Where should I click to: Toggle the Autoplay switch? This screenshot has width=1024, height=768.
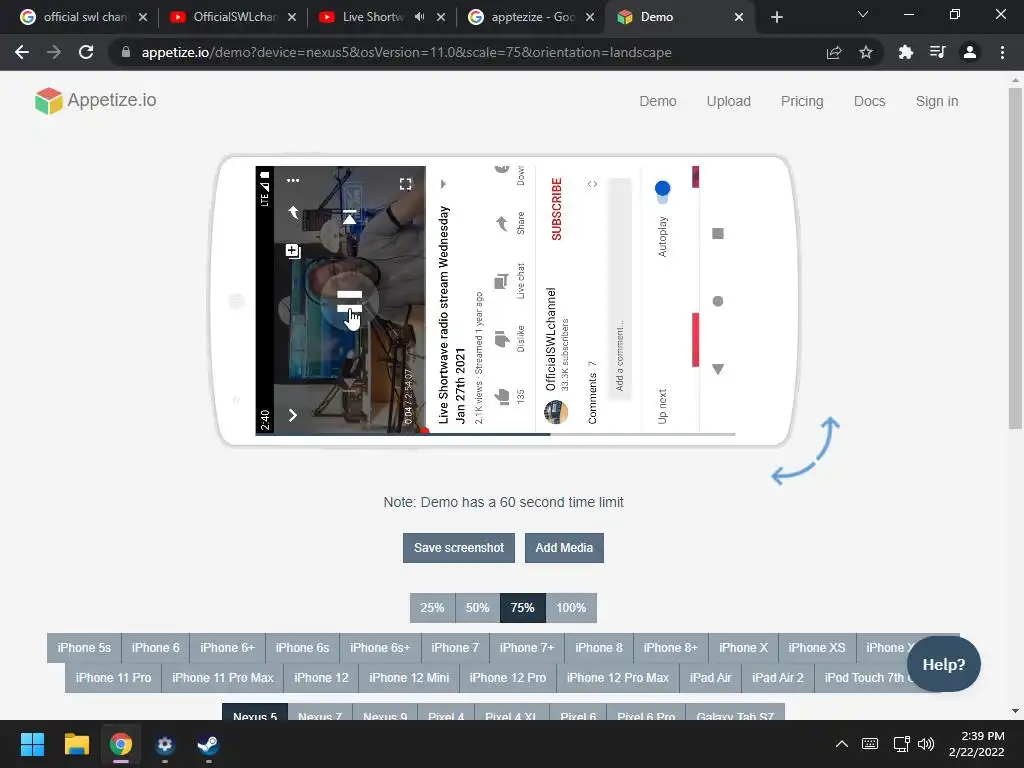tap(662, 191)
